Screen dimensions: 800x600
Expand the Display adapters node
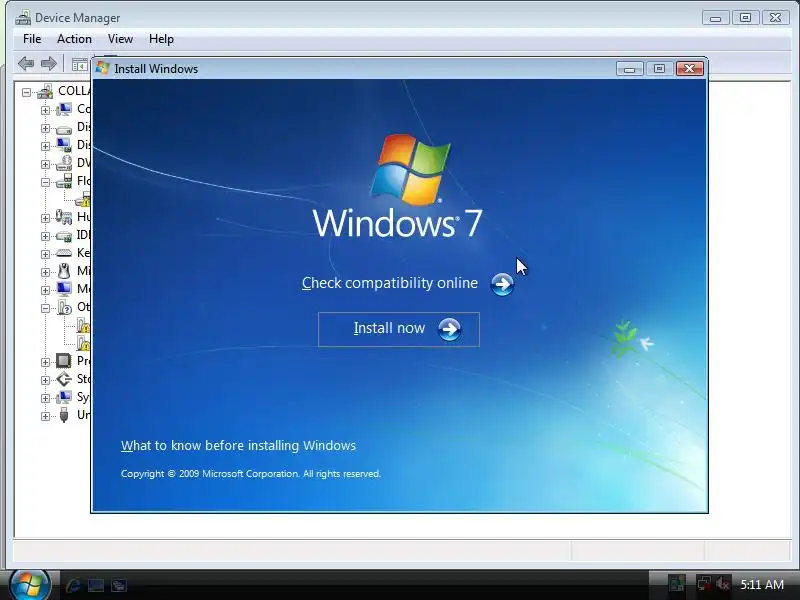[45, 146]
